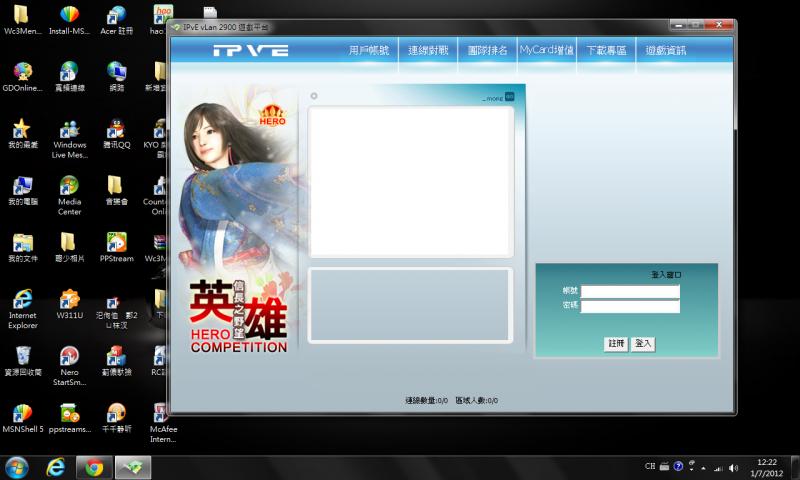Image resolution: width=800 pixels, height=480 pixels.
Task: Select the 我的文件 desktop icon
Action: (22, 248)
